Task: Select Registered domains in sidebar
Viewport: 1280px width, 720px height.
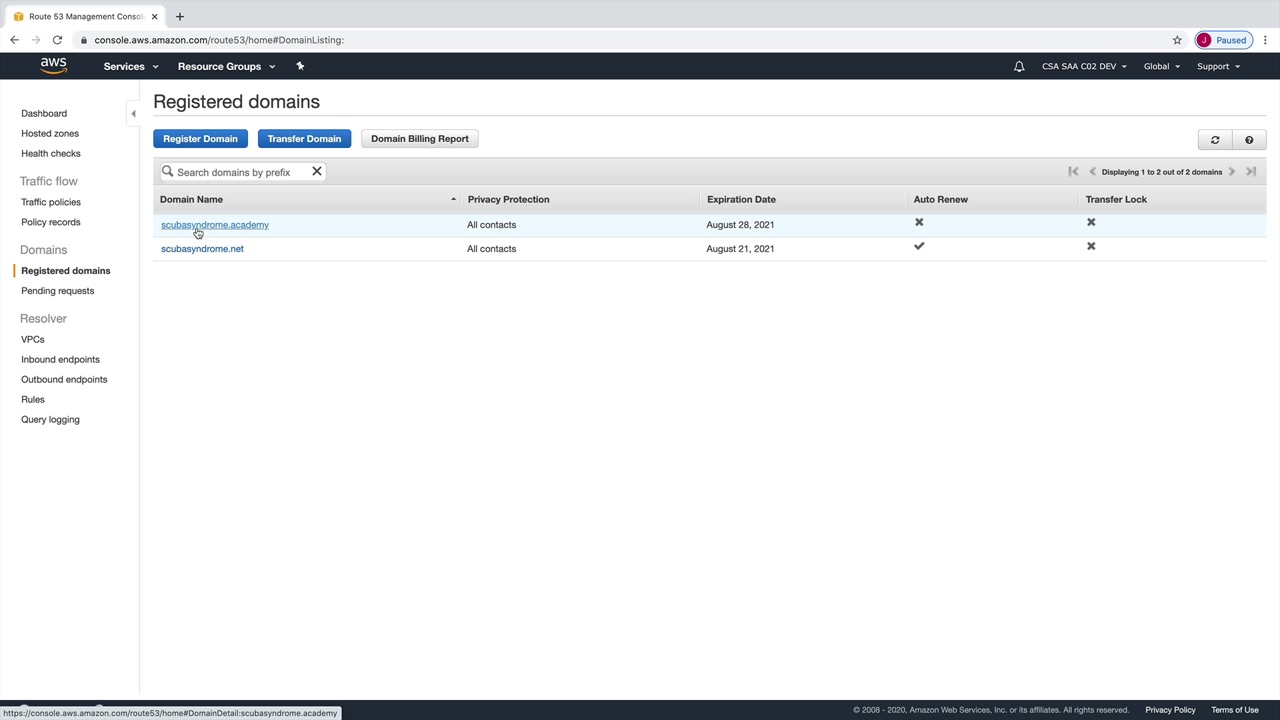Action: (66, 270)
